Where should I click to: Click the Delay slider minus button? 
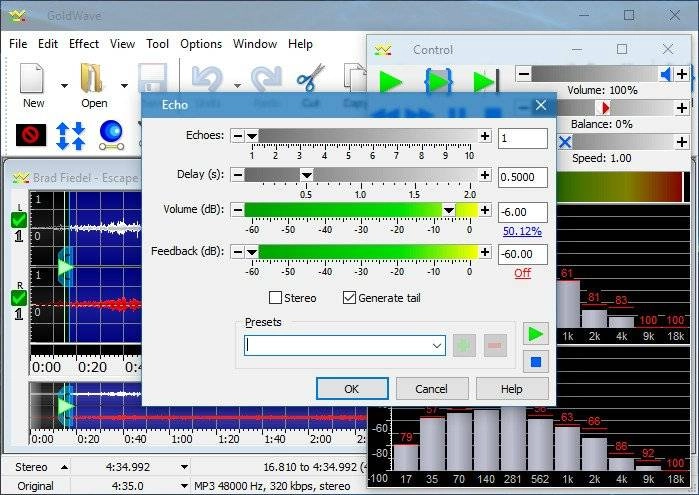(238, 175)
